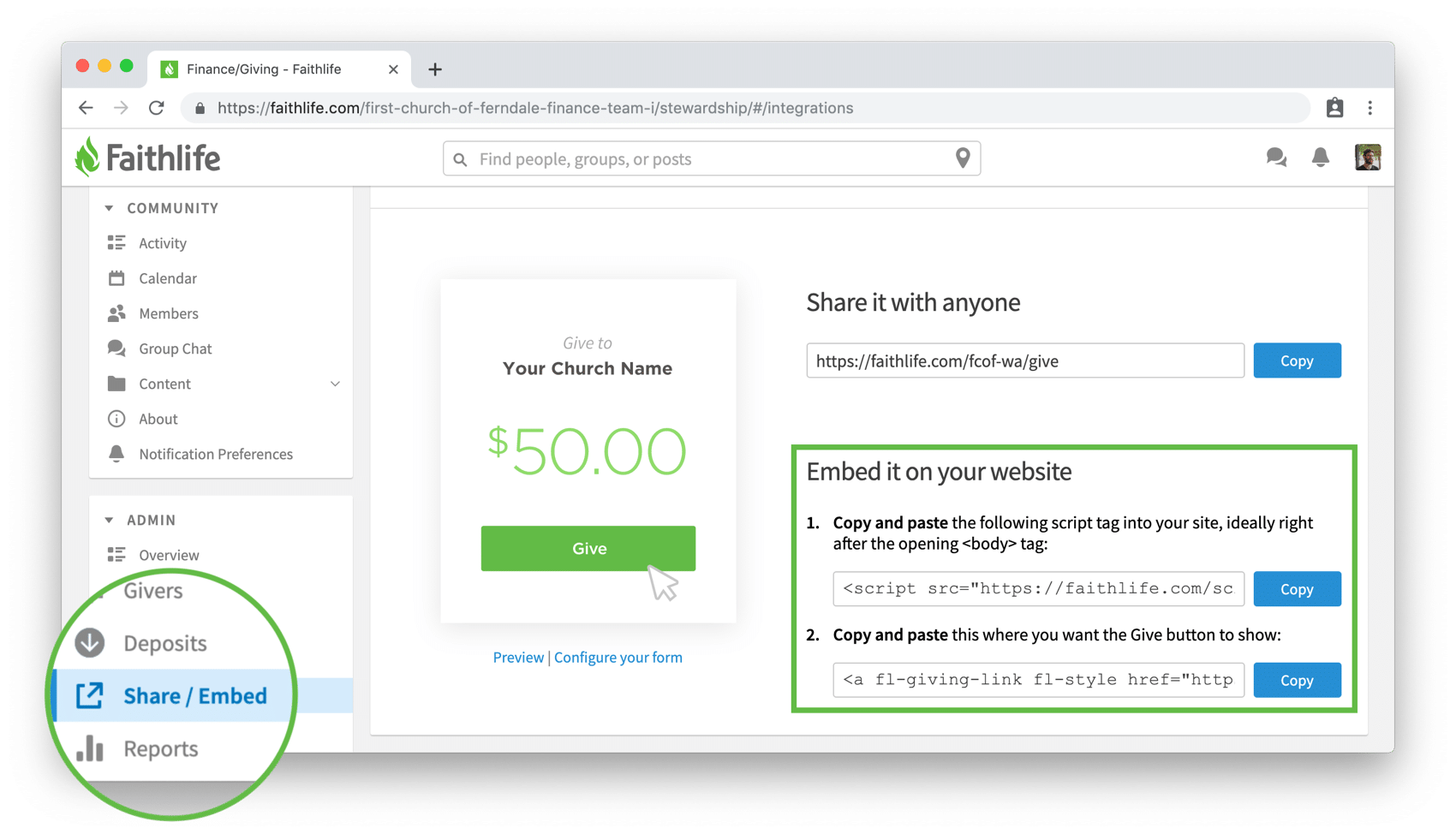The height and width of the screenshot is (834, 1456).
Task: Copy the faithlife.com give URL
Action: coord(1297,360)
